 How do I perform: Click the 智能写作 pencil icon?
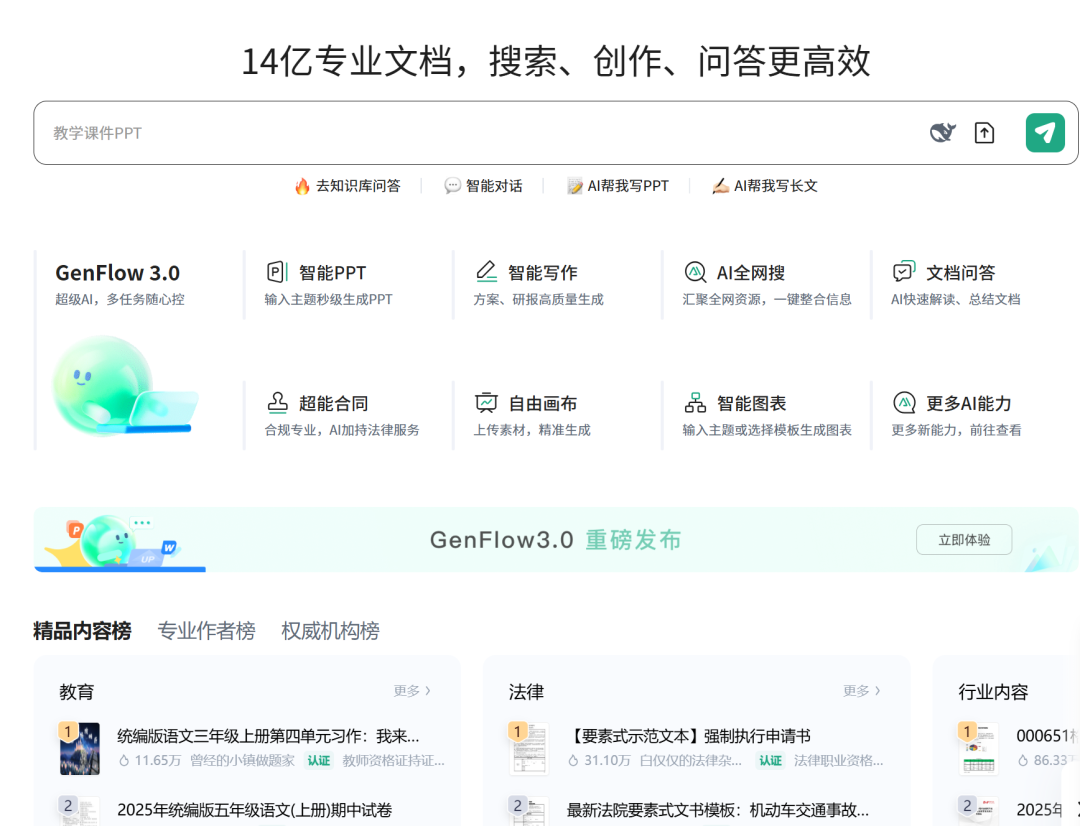pos(486,272)
